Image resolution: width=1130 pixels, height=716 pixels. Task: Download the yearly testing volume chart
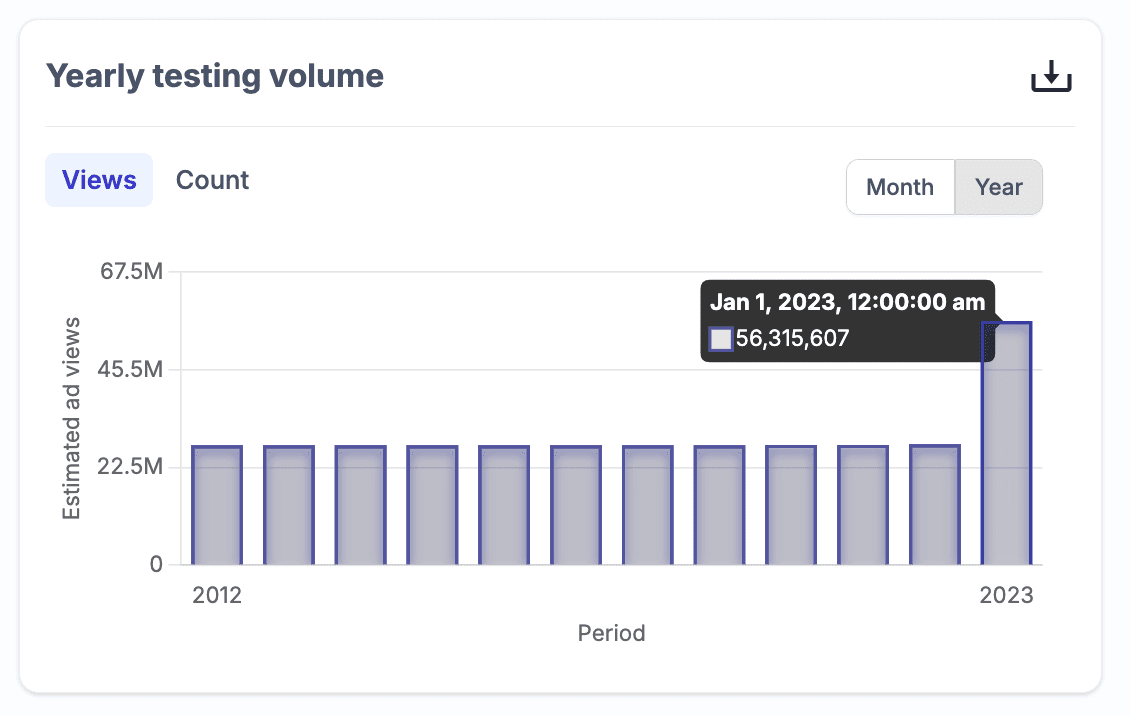pos(1051,77)
